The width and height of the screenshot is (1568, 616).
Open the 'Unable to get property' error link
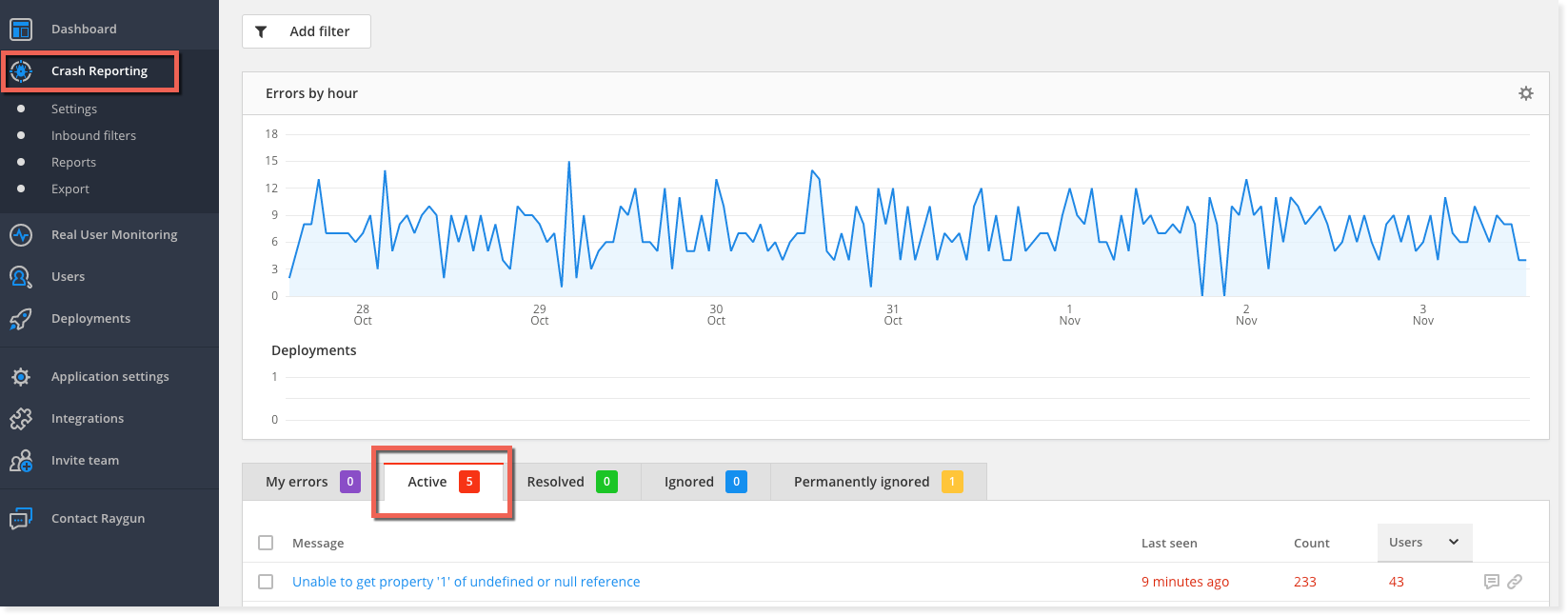[x=466, y=582]
